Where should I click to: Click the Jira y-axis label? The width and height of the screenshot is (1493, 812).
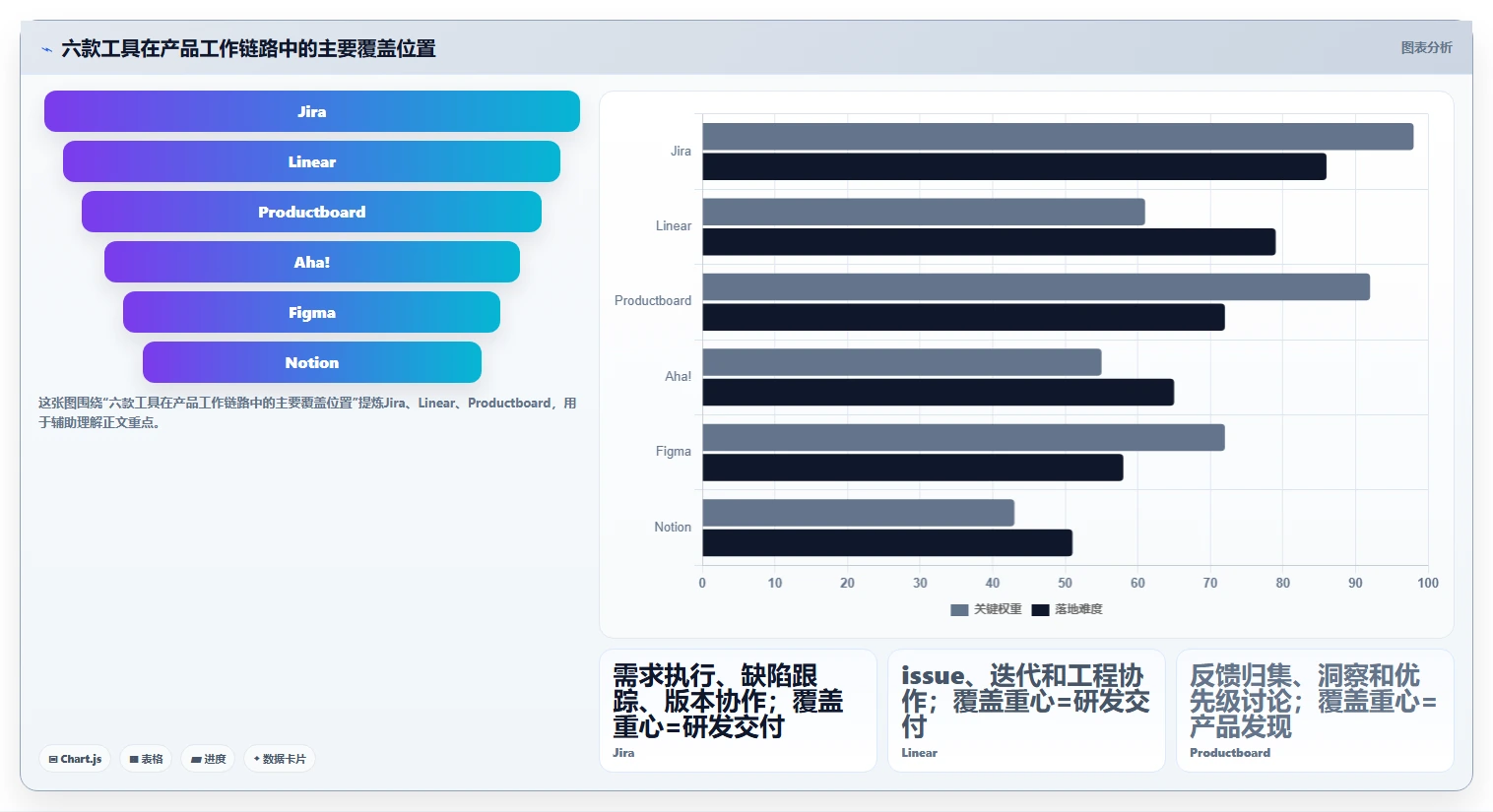(x=681, y=151)
